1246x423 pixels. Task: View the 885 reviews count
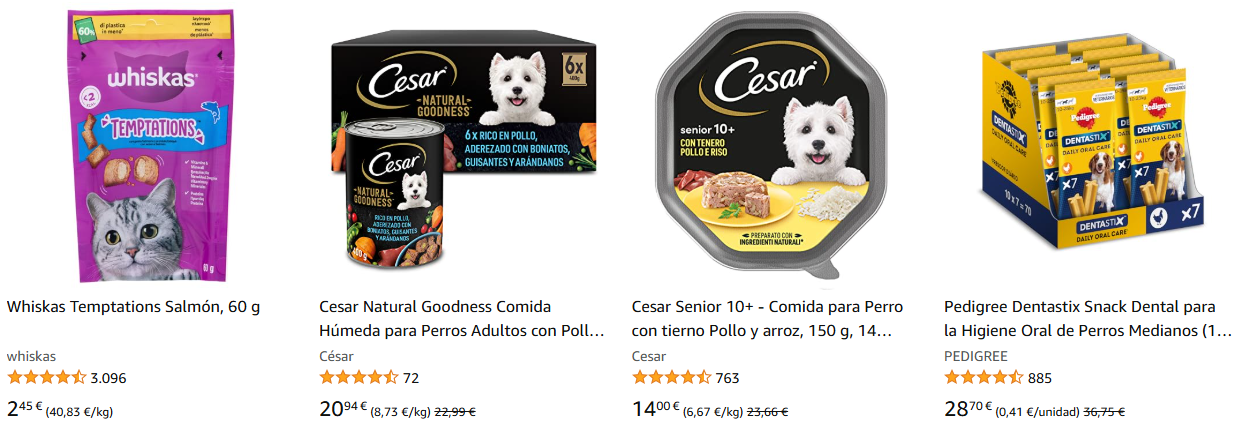coord(1040,378)
